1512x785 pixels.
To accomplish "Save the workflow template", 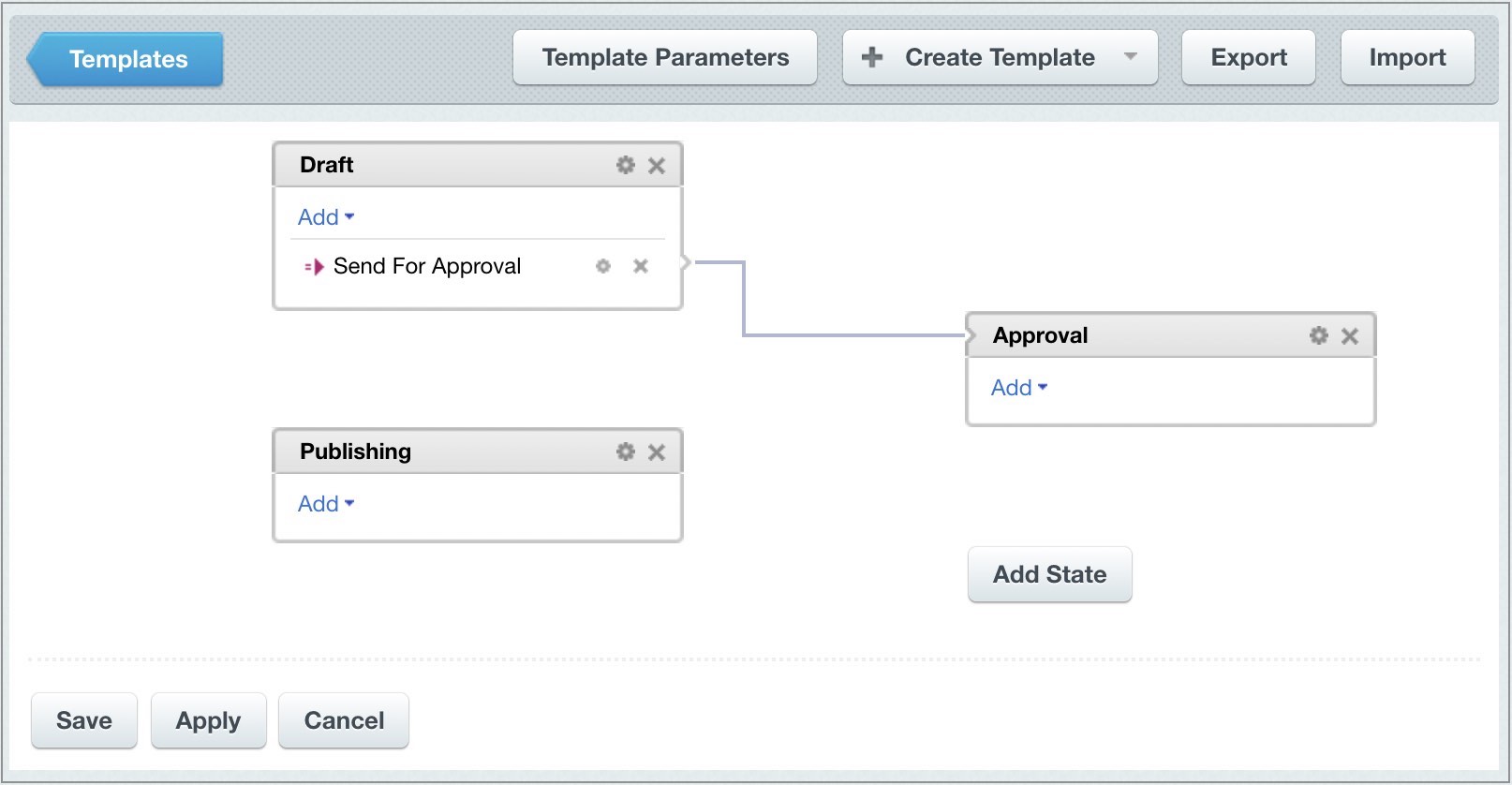I will pyautogui.click(x=84, y=720).
